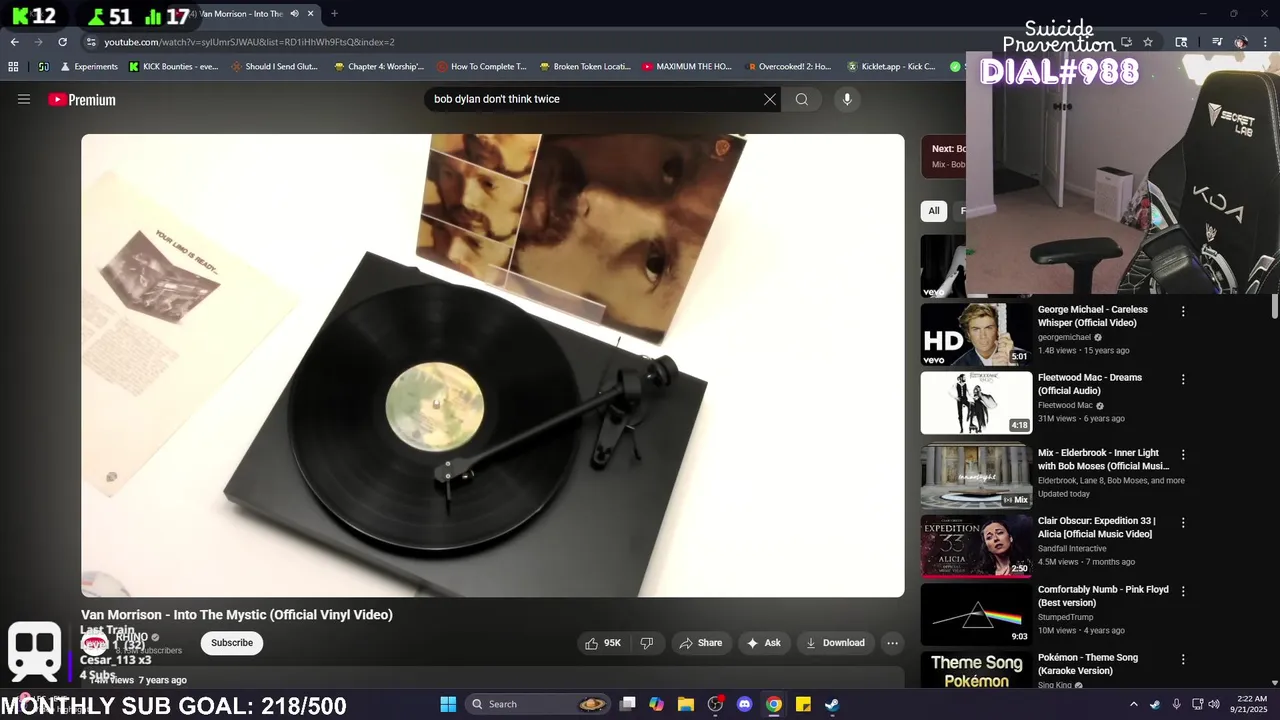Viewport: 1280px width, 720px height.
Task: Click the Van Morrison vinyl video player
Action: click(x=493, y=366)
